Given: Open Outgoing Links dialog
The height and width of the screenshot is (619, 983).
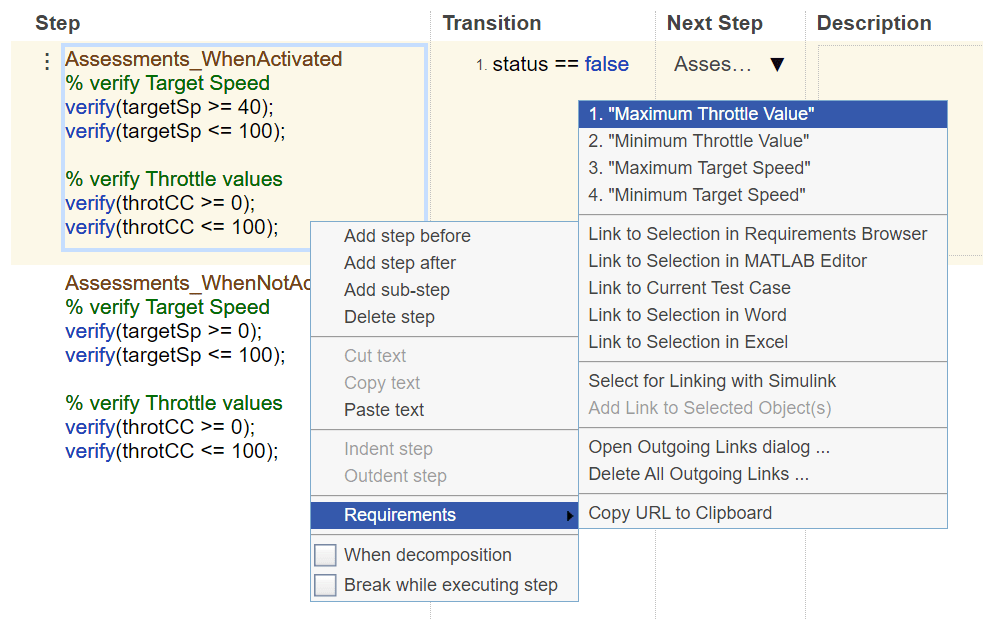Looking at the screenshot, I should [x=709, y=447].
